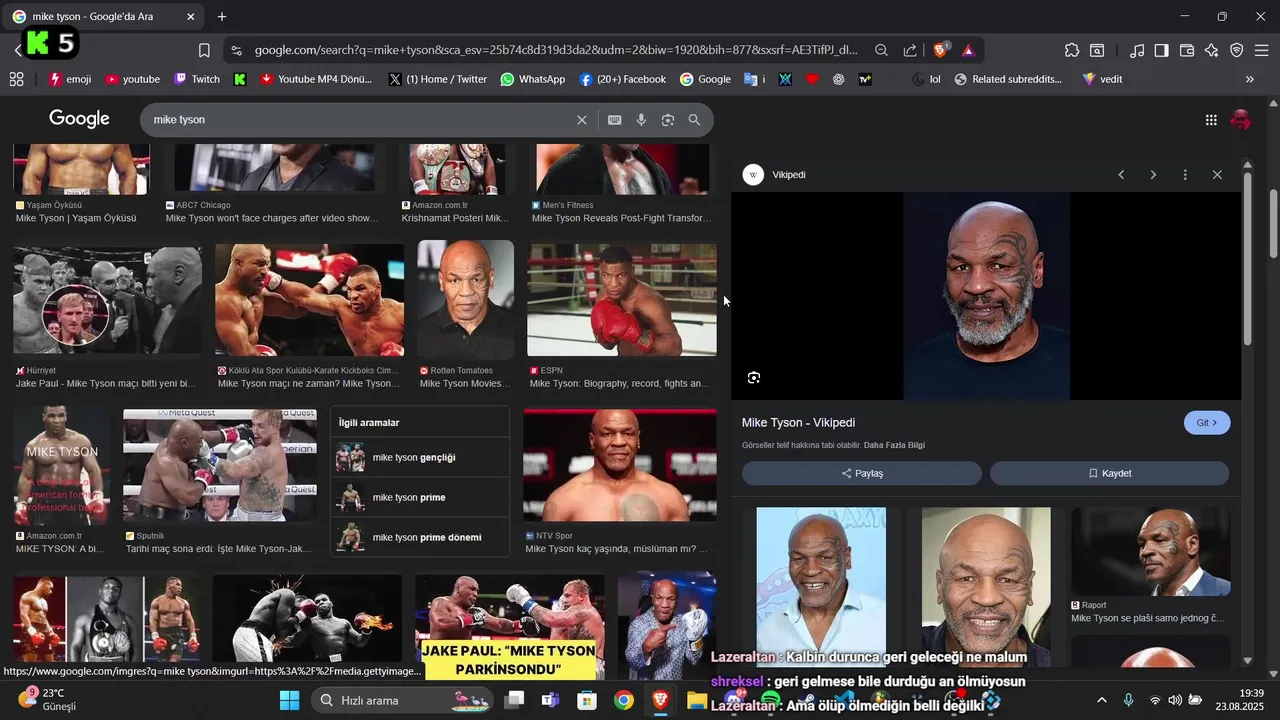
Task: Open the Google account avatar
Action: pyautogui.click(x=1241, y=120)
